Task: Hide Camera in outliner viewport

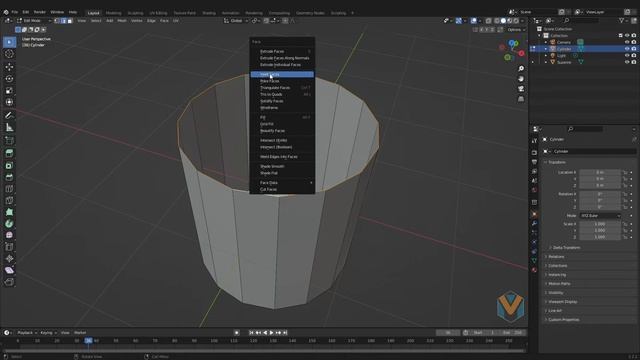Action: (627, 42)
